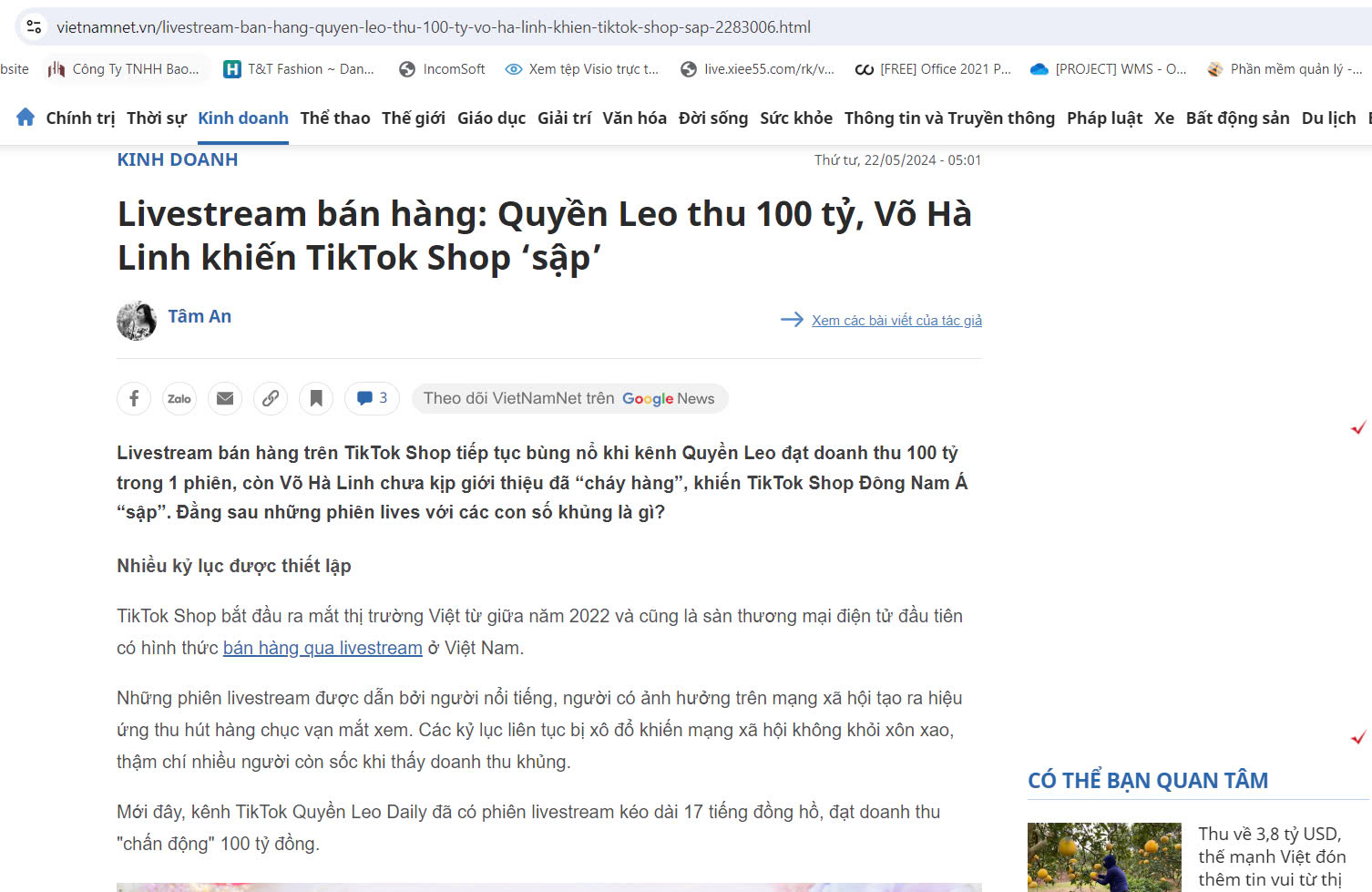This screenshot has width=1372, height=892.
Task: Open the FREE Office 2021 bookmark
Action: [x=934, y=69]
